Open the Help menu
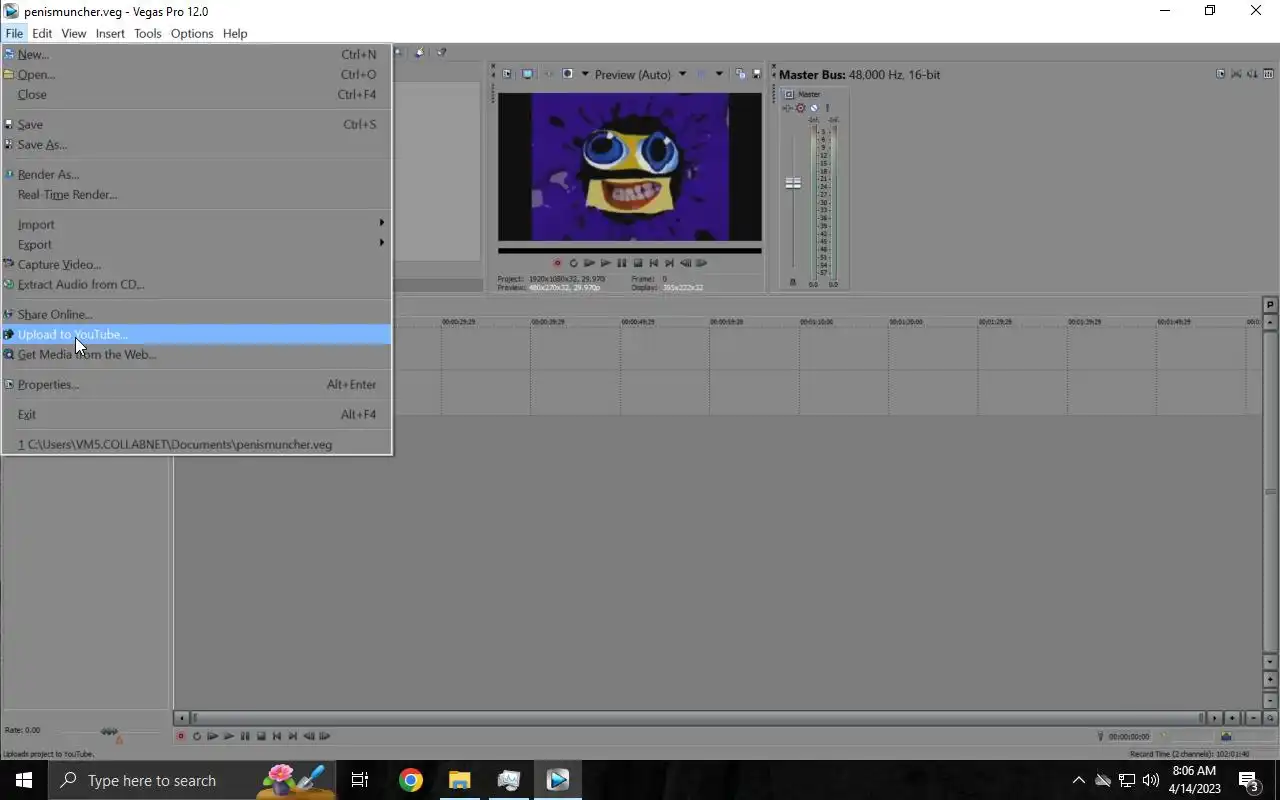 tap(235, 33)
